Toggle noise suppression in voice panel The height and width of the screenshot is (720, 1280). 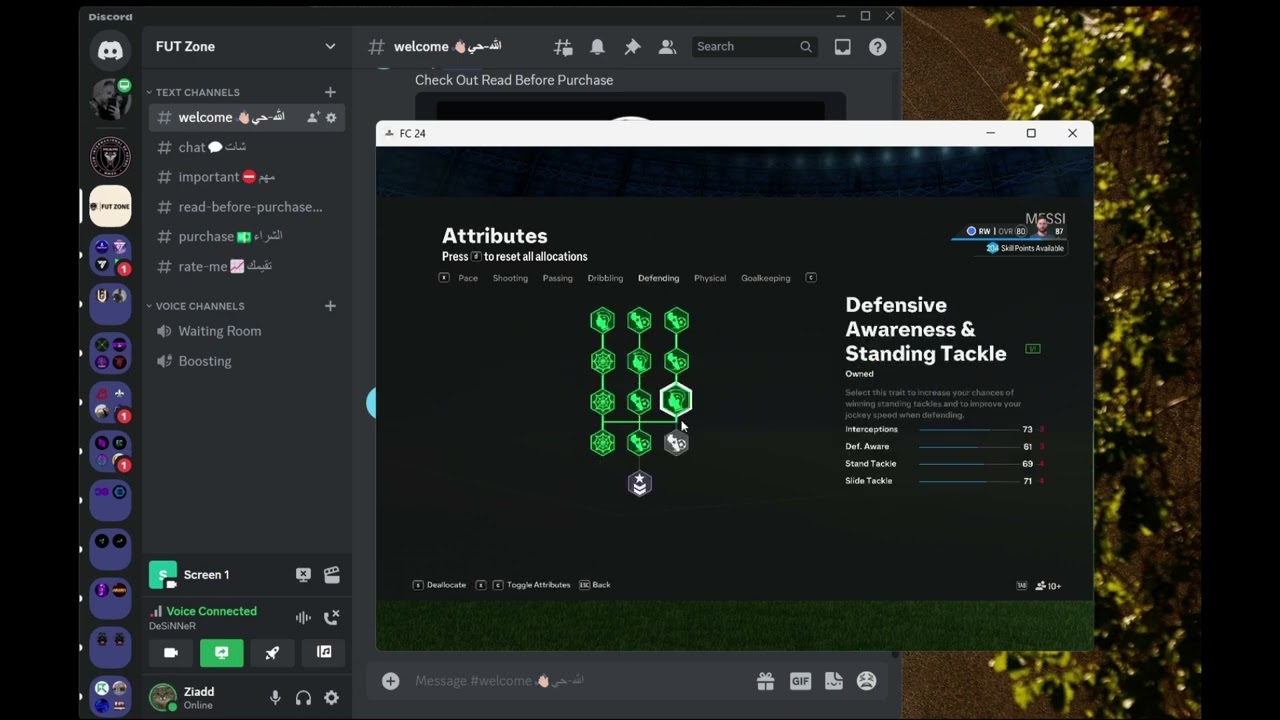tap(303, 617)
